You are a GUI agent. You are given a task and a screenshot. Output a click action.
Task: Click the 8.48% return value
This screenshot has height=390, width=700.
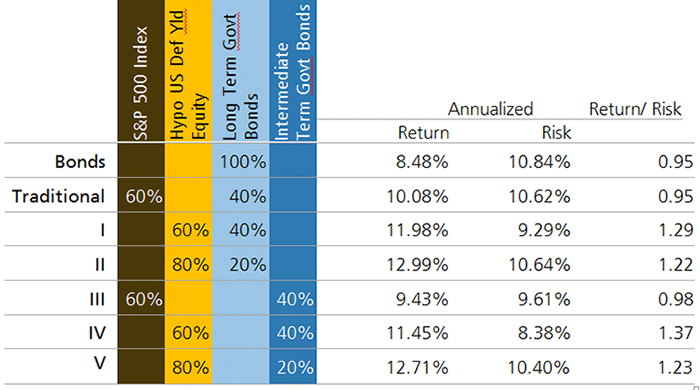pos(422,162)
